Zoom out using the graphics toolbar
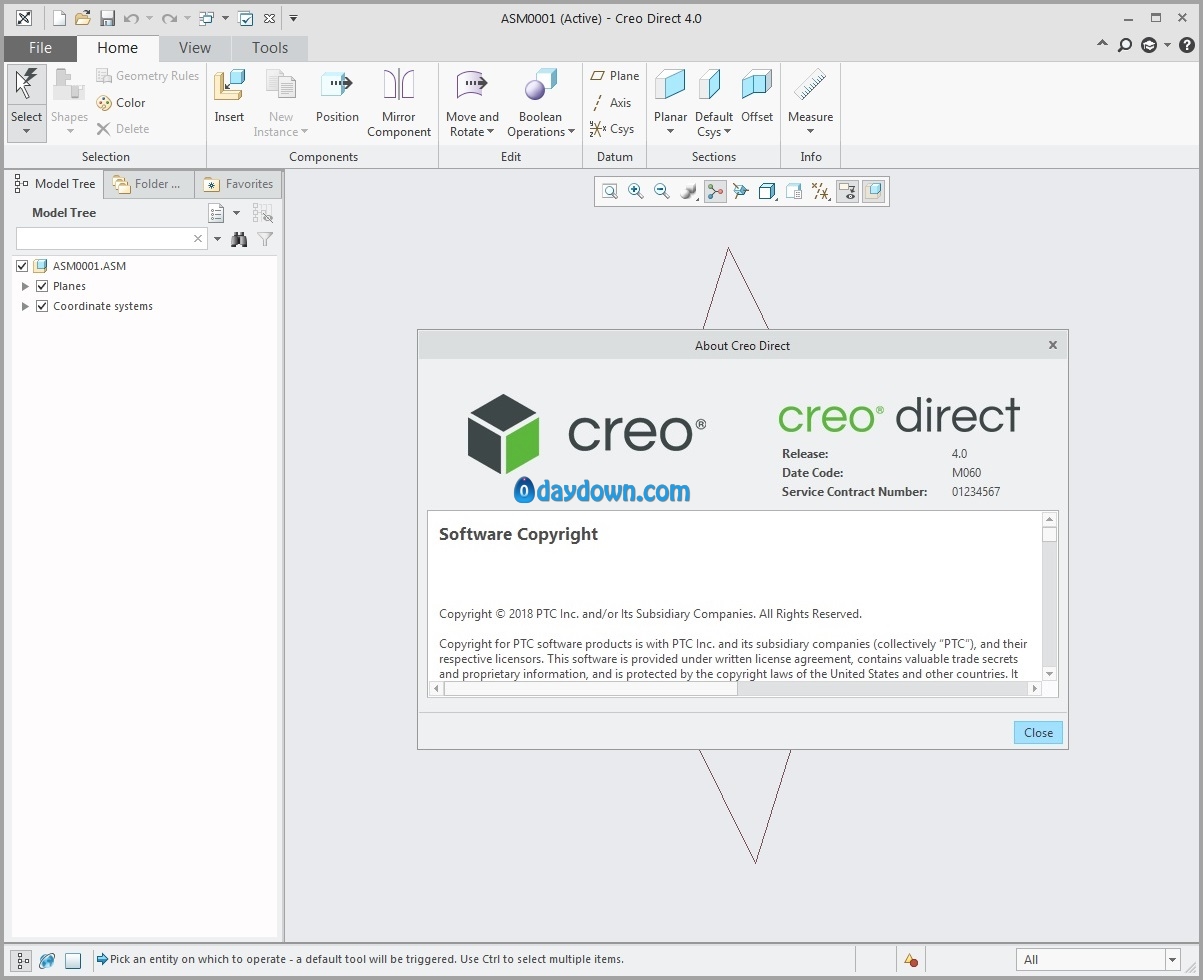The width and height of the screenshot is (1203, 980). (661, 191)
